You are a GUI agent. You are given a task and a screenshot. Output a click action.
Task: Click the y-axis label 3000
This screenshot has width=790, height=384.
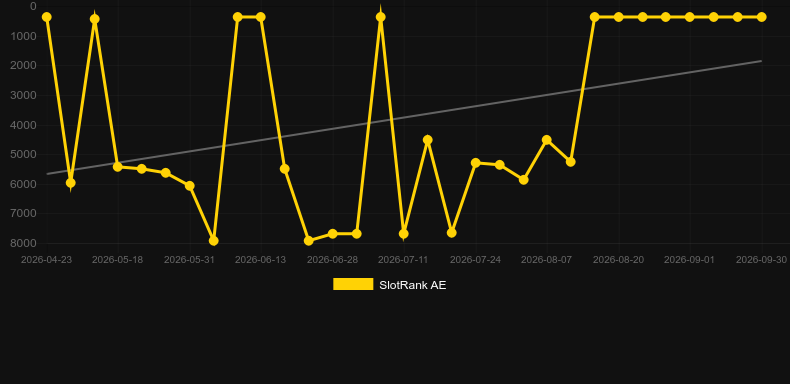click(x=24, y=95)
